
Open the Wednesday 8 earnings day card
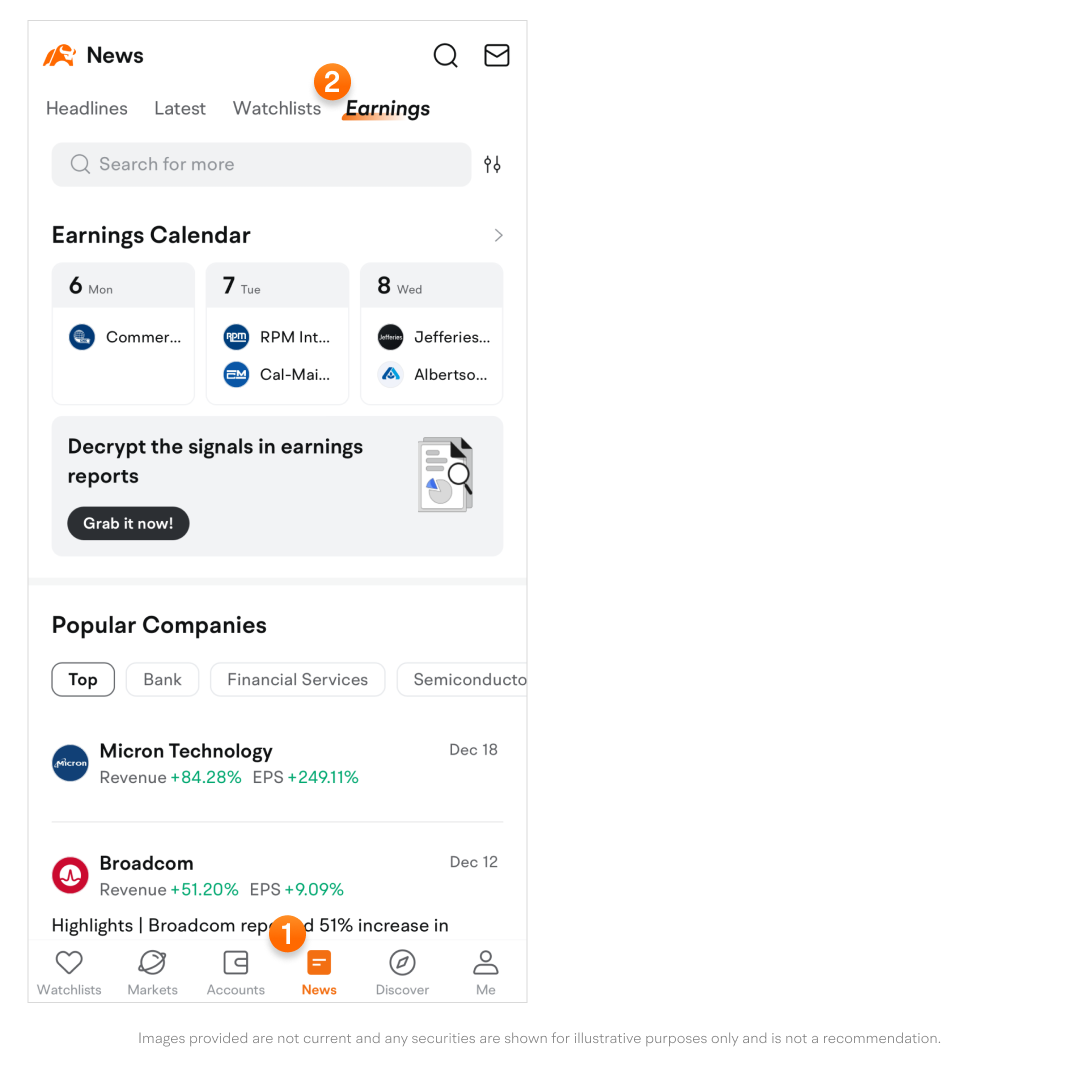tap(431, 334)
